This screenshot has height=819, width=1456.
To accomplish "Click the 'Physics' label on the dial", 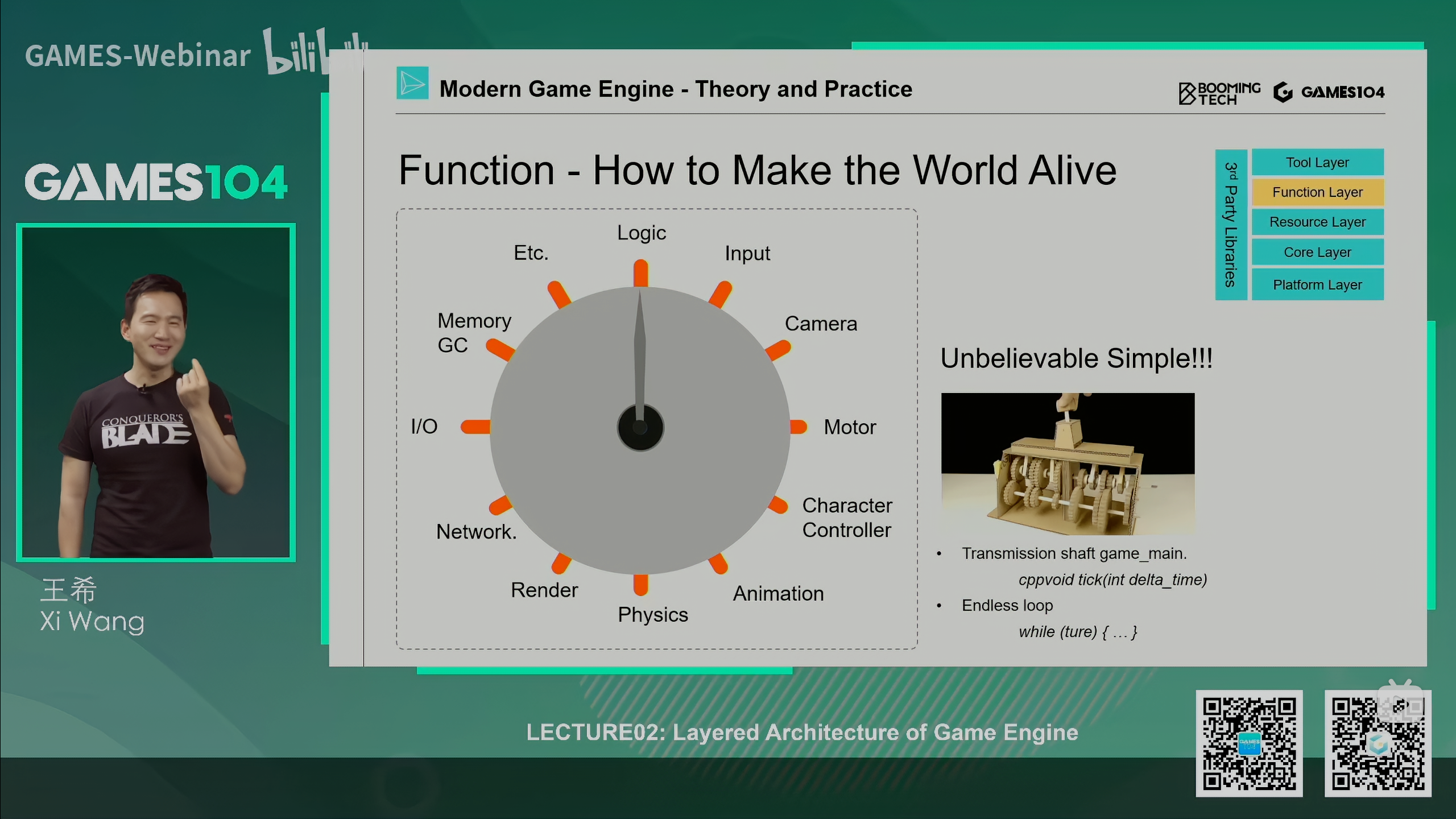I will click(x=653, y=615).
